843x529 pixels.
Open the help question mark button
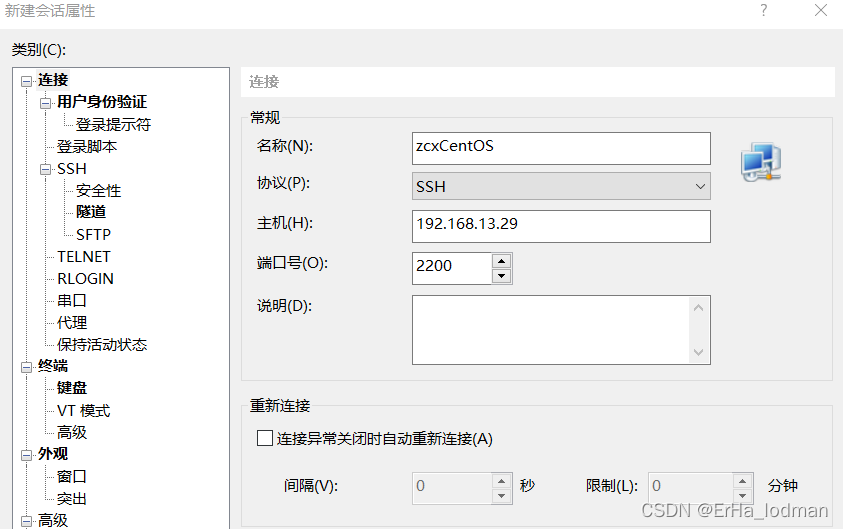point(763,10)
